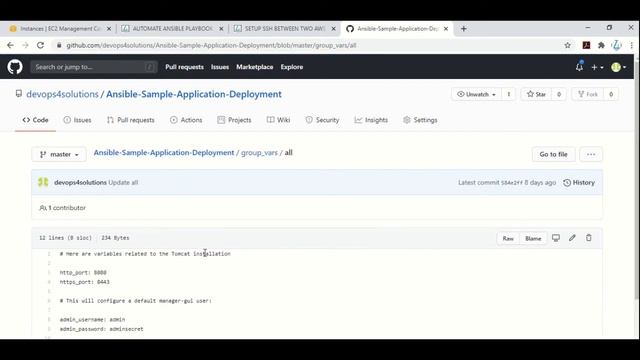Open the GitHub home logo
This screenshot has width=640, height=360.
pyautogui.click(x=15, y=67)
